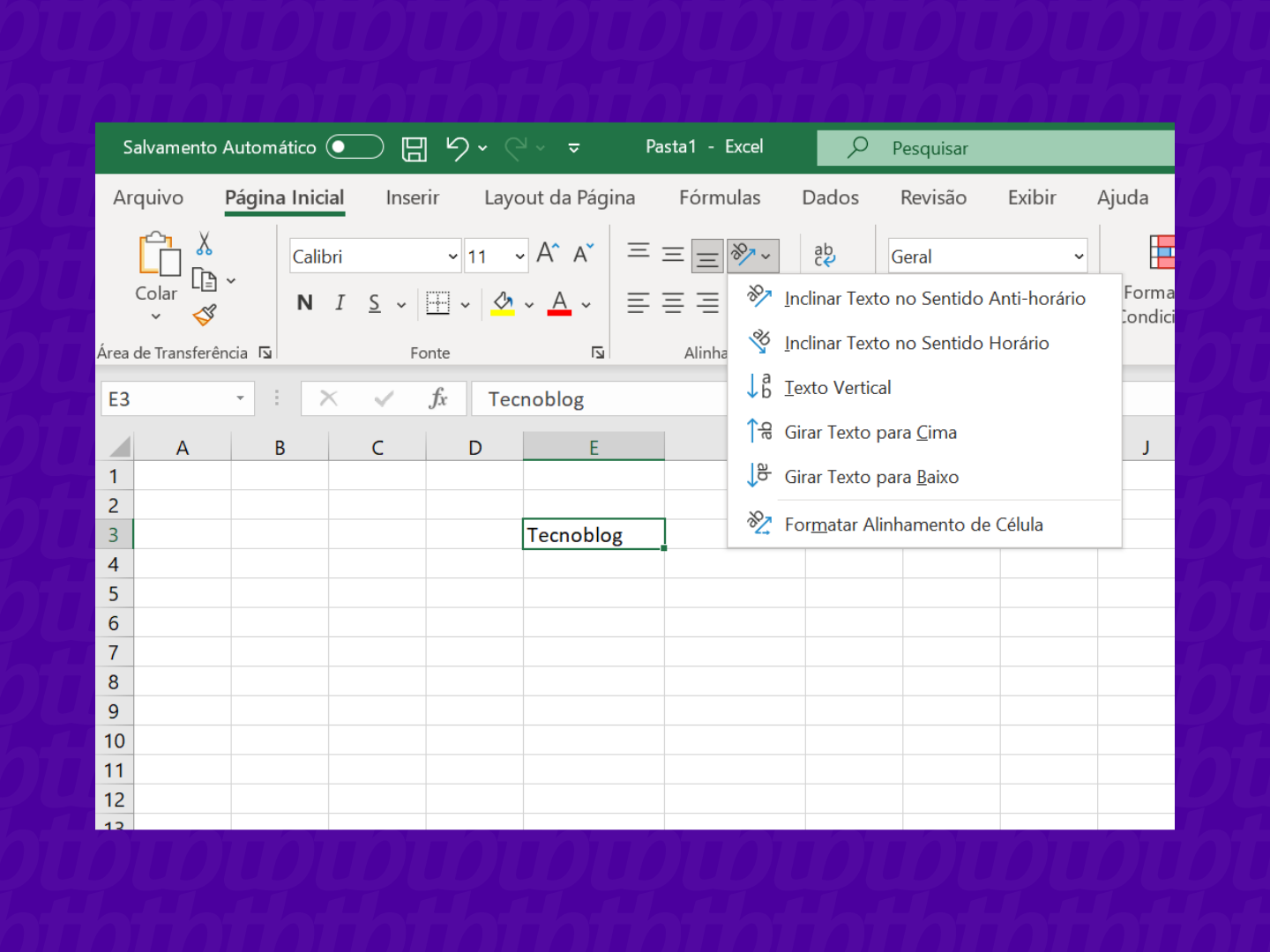Open the Geral number format dropdown

pyautogui.click(x=1079, y=257)
